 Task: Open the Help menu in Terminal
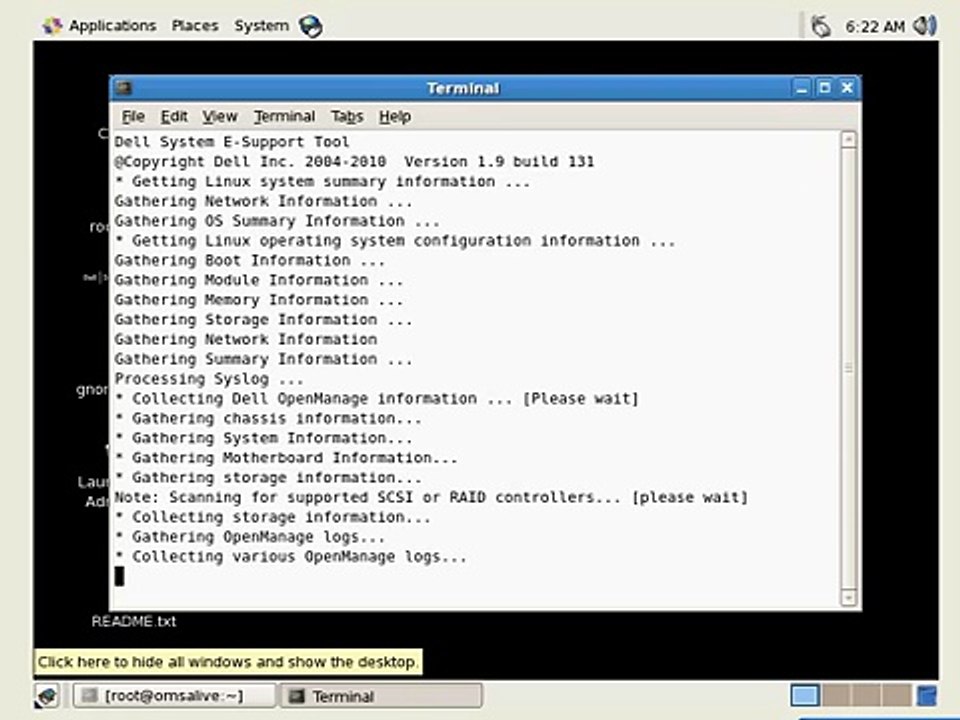(x=394, y=116)
